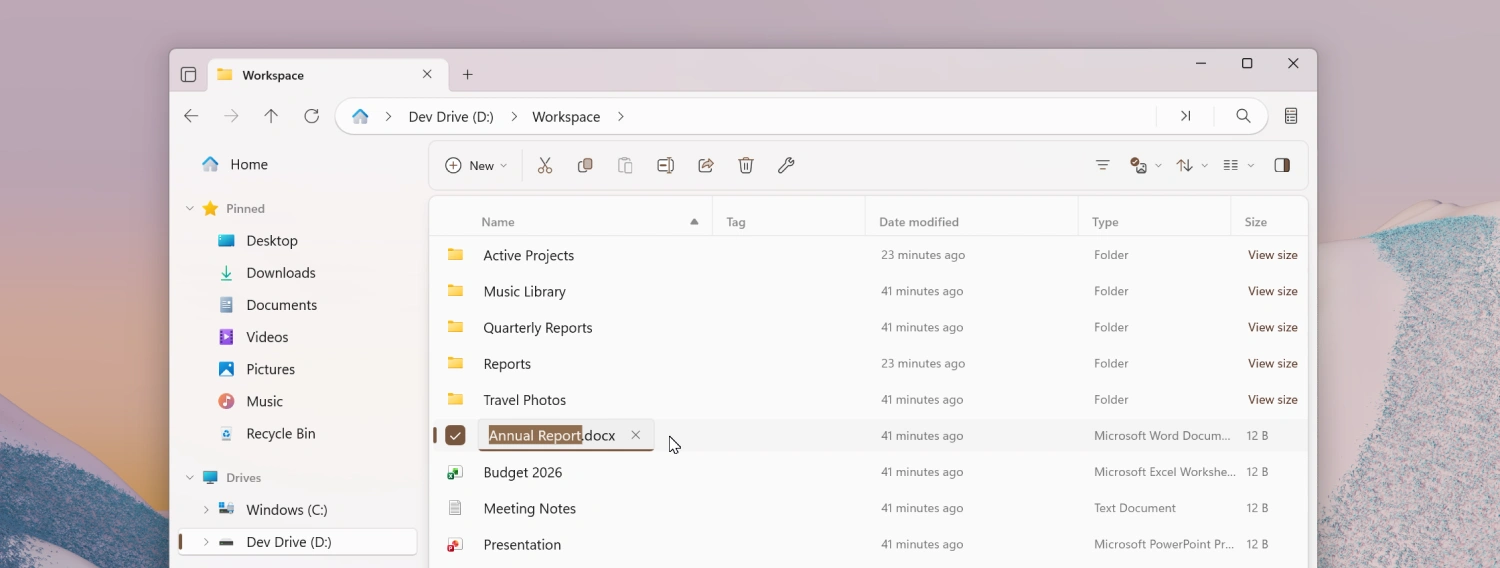Toggle the preview pane
The image size is (1500, 568).
(x=1282, y=166)
